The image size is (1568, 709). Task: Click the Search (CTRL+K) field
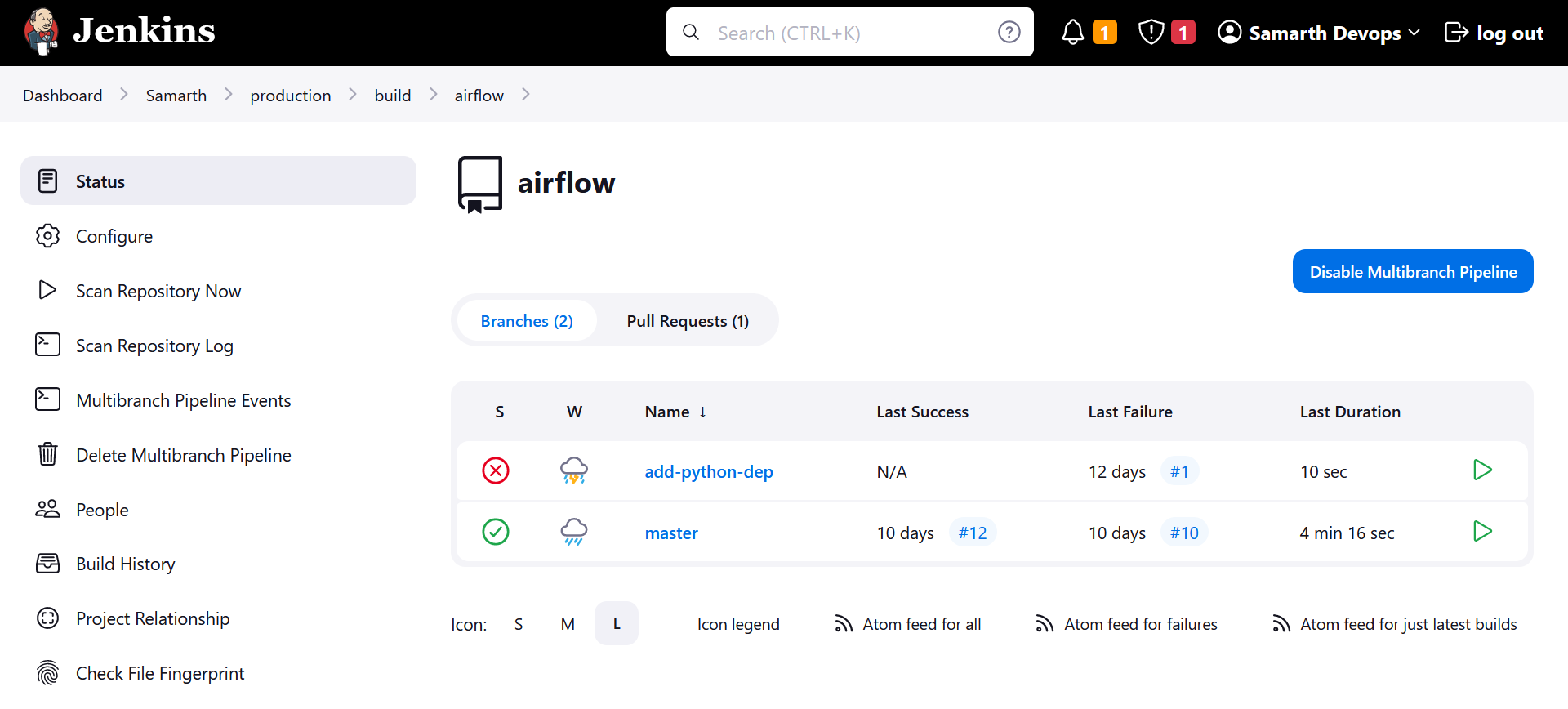click(x=850, y=32)
